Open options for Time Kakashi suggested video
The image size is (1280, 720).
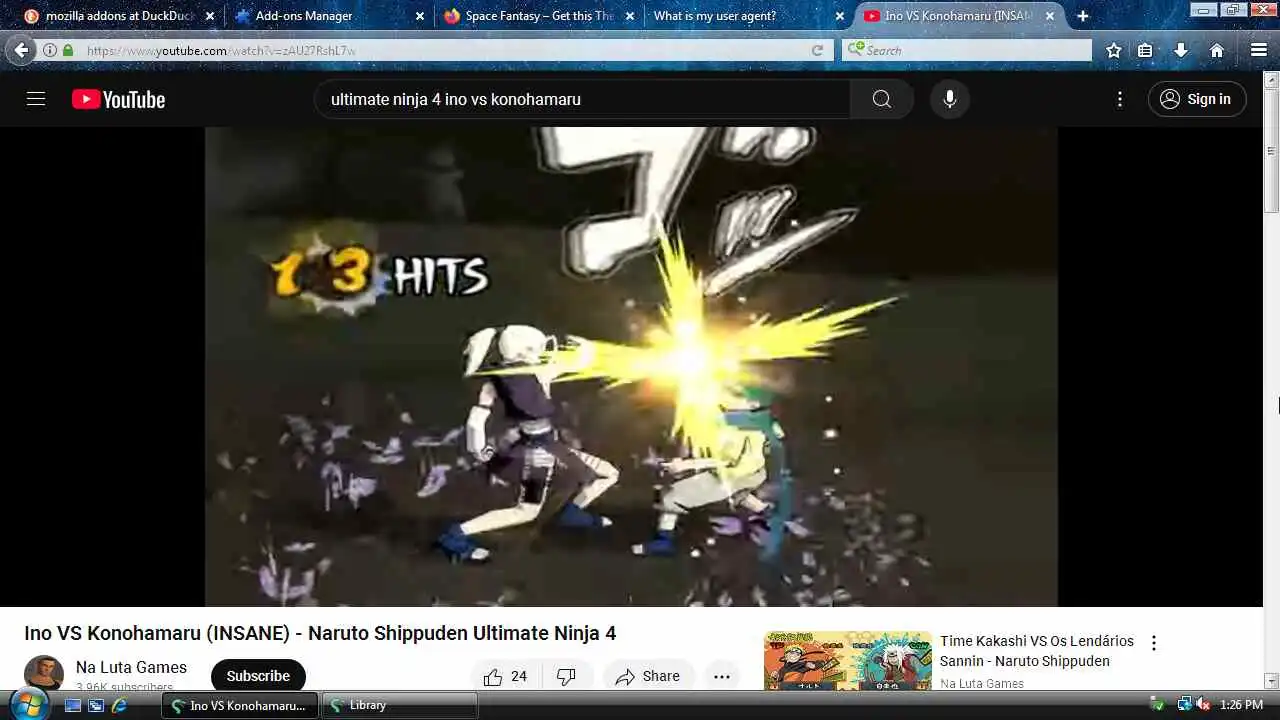click(1154, 643)
